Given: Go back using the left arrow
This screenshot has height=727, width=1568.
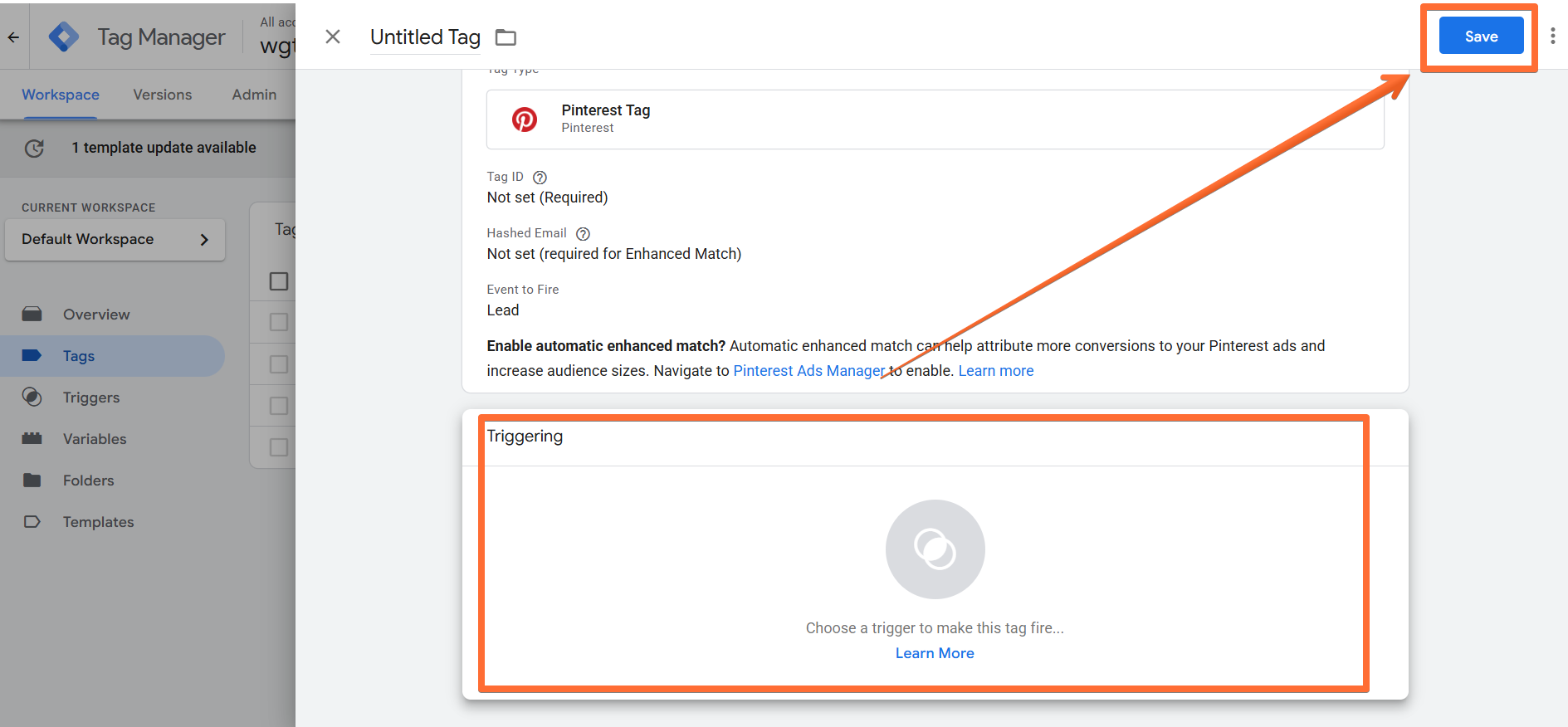Looking at the screenshot, I should click(13, 37).
